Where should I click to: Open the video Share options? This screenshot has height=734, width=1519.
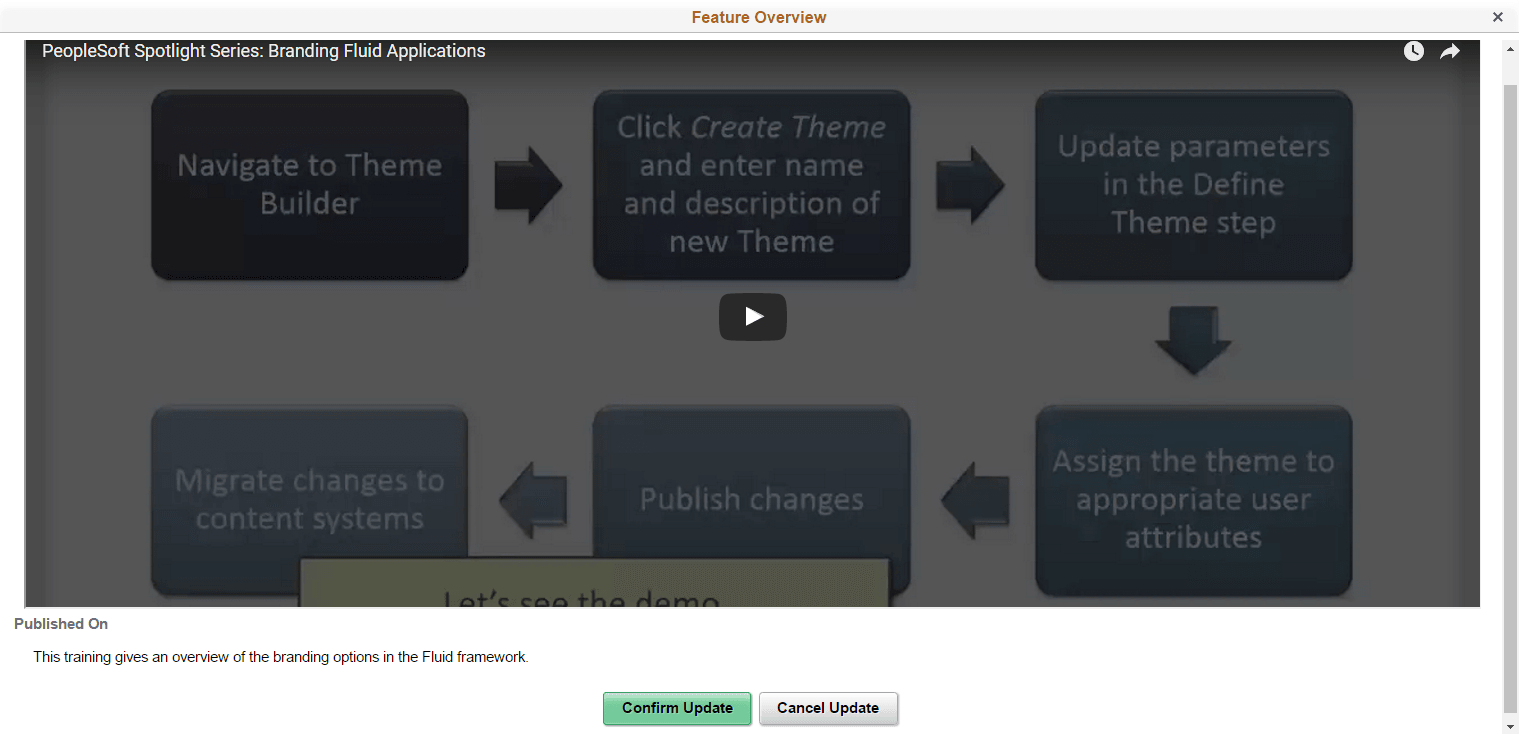(1450, 50)
